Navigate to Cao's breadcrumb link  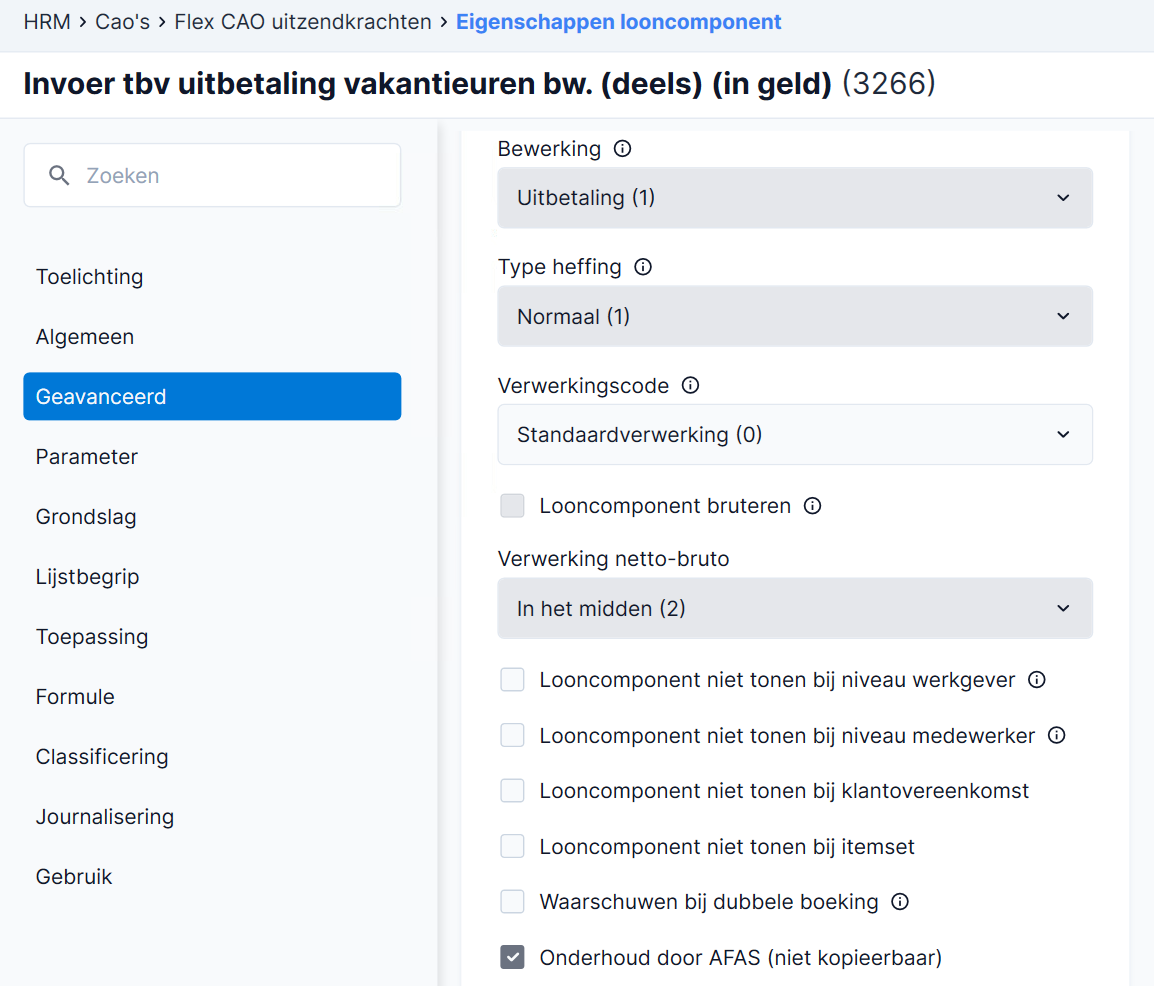[x=122, y=22]
